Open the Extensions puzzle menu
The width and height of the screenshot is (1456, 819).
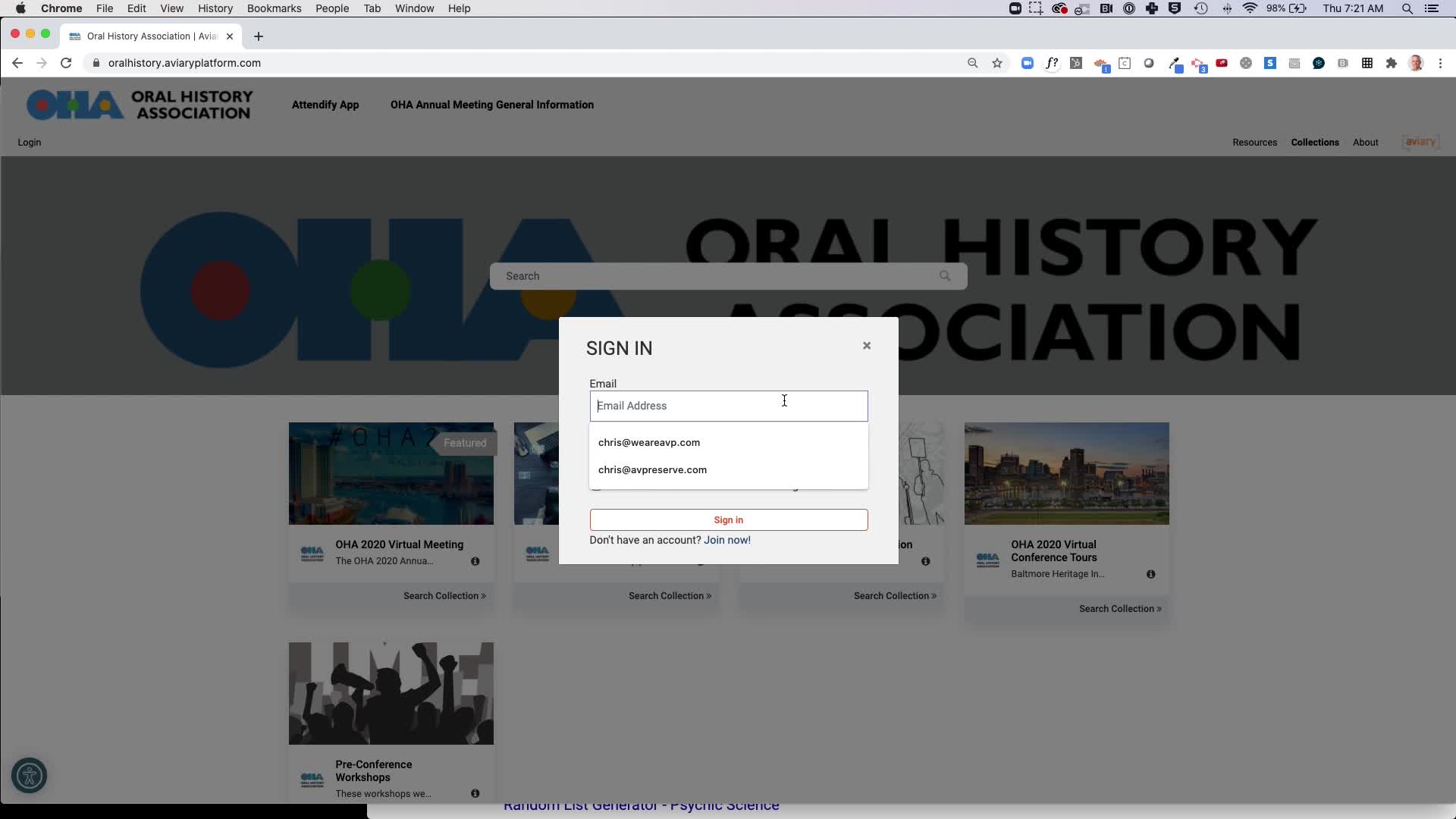click(x=1392, y=63)
